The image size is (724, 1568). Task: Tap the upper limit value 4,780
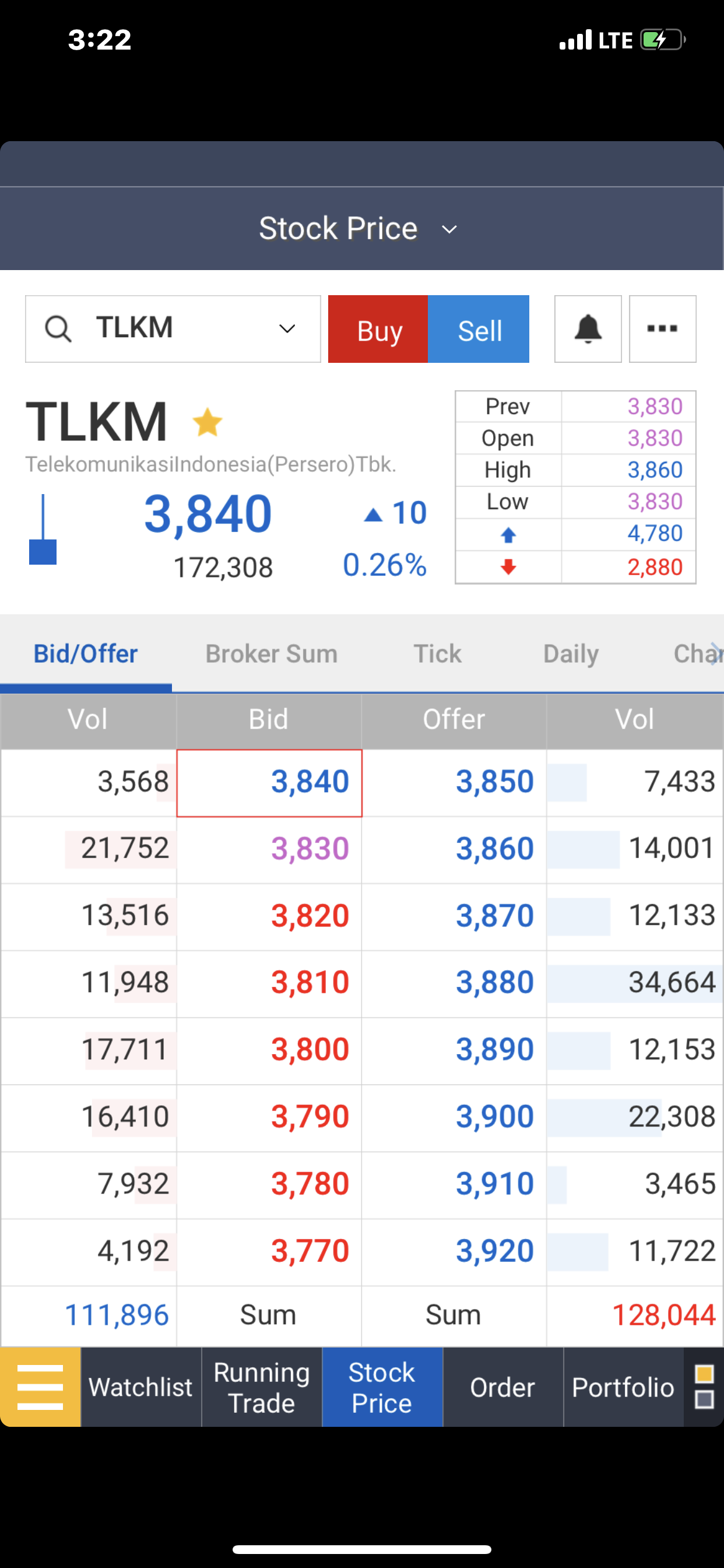(655, 534)
